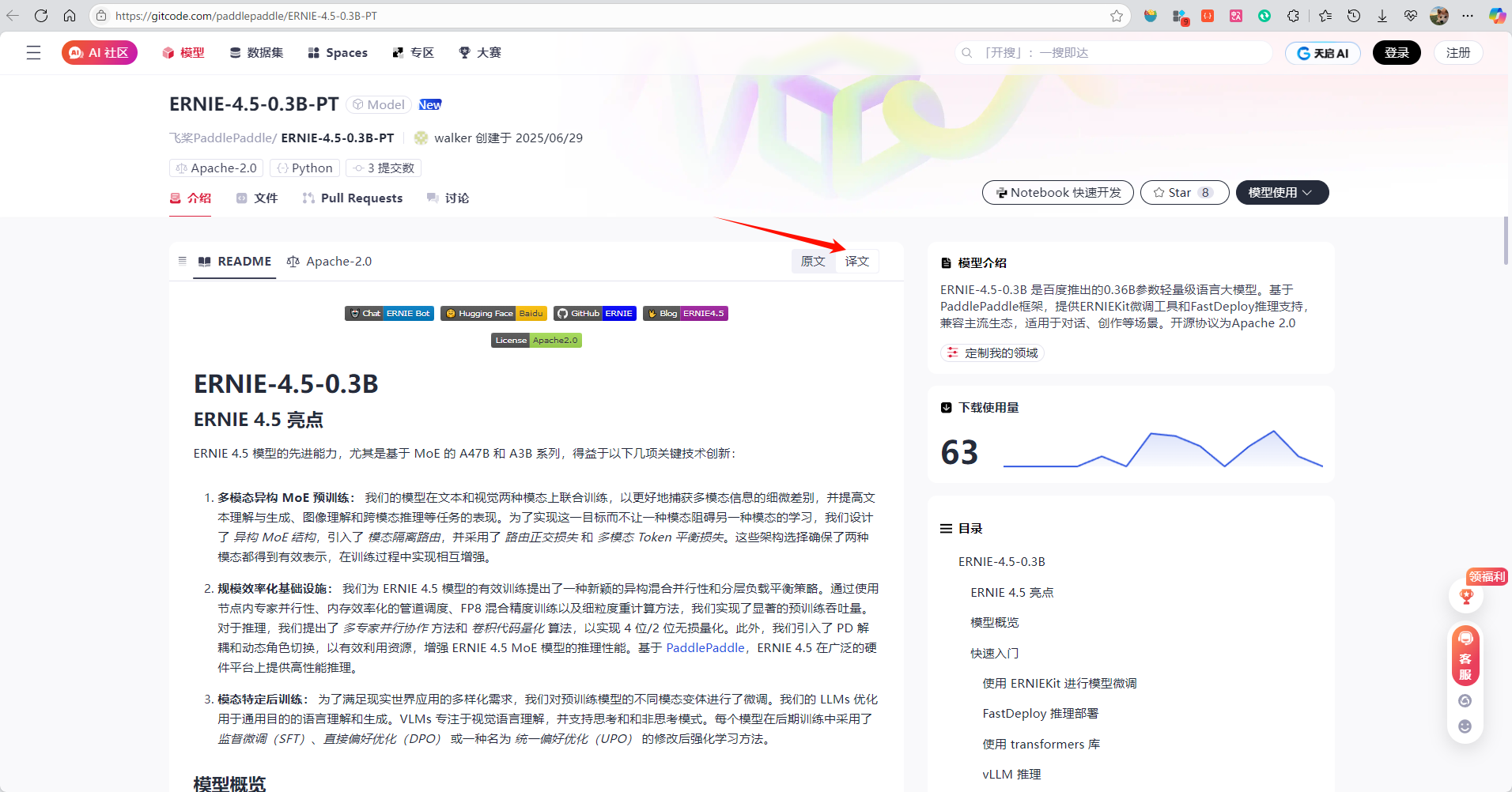Open browser extensions puzzle icon
The height and width of the screenshot is (792, 1512).
point(1293,16)
